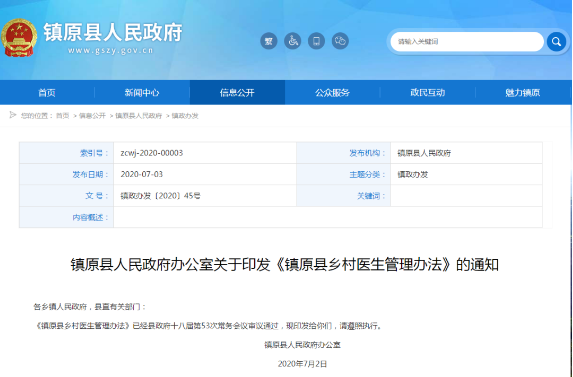Open 新闻中心 navigation tab

point(142,92)
